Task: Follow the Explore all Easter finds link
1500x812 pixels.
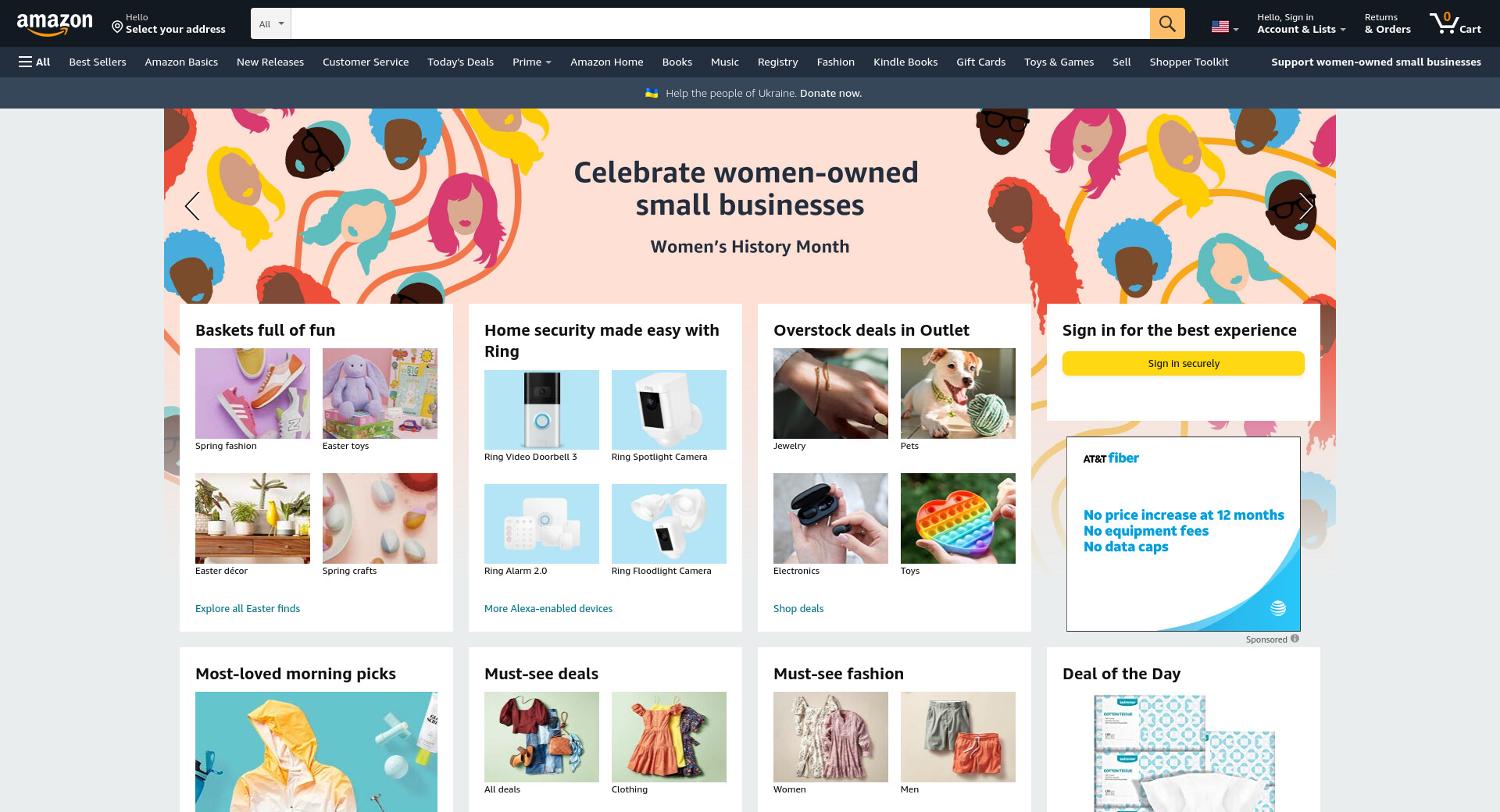Action: (x=247, y=608)
